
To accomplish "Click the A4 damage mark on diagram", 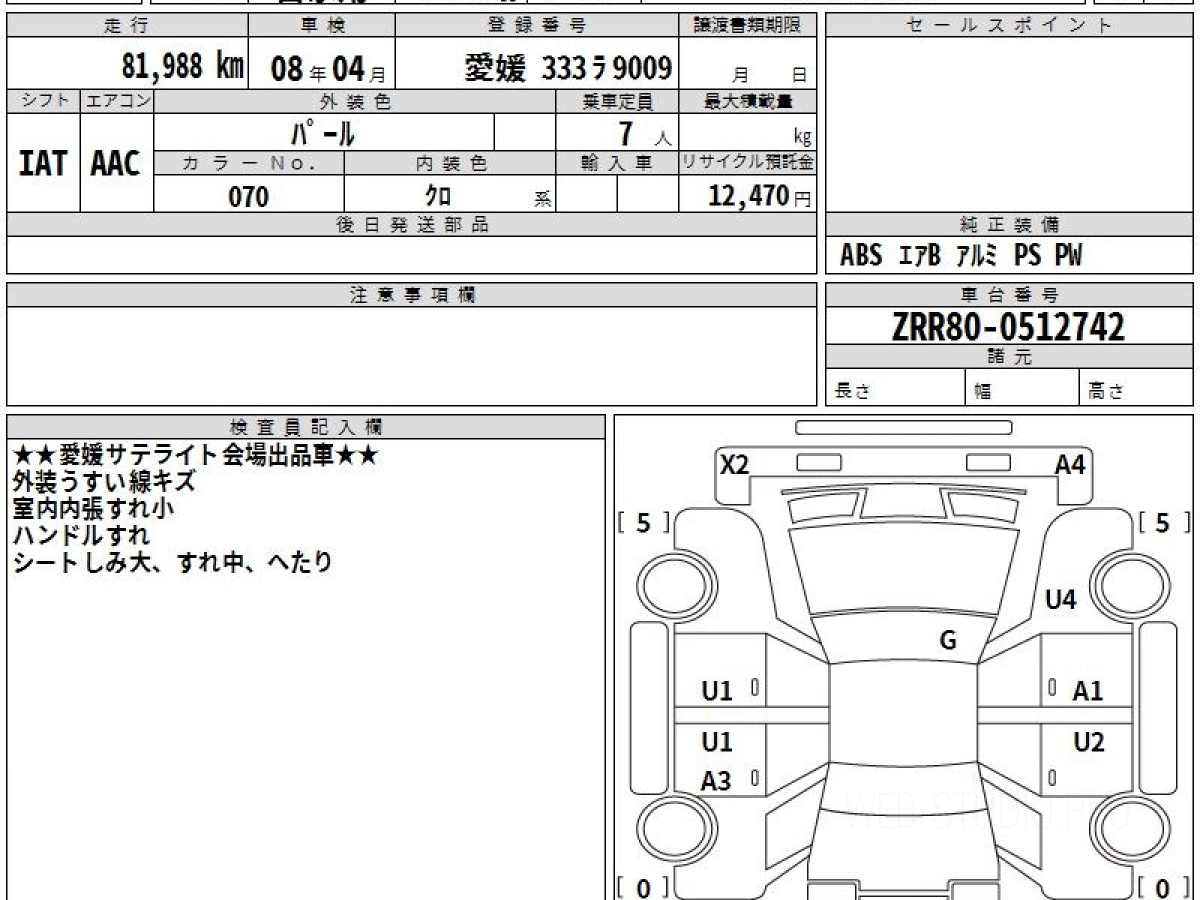I will [x=1070, y=463].
